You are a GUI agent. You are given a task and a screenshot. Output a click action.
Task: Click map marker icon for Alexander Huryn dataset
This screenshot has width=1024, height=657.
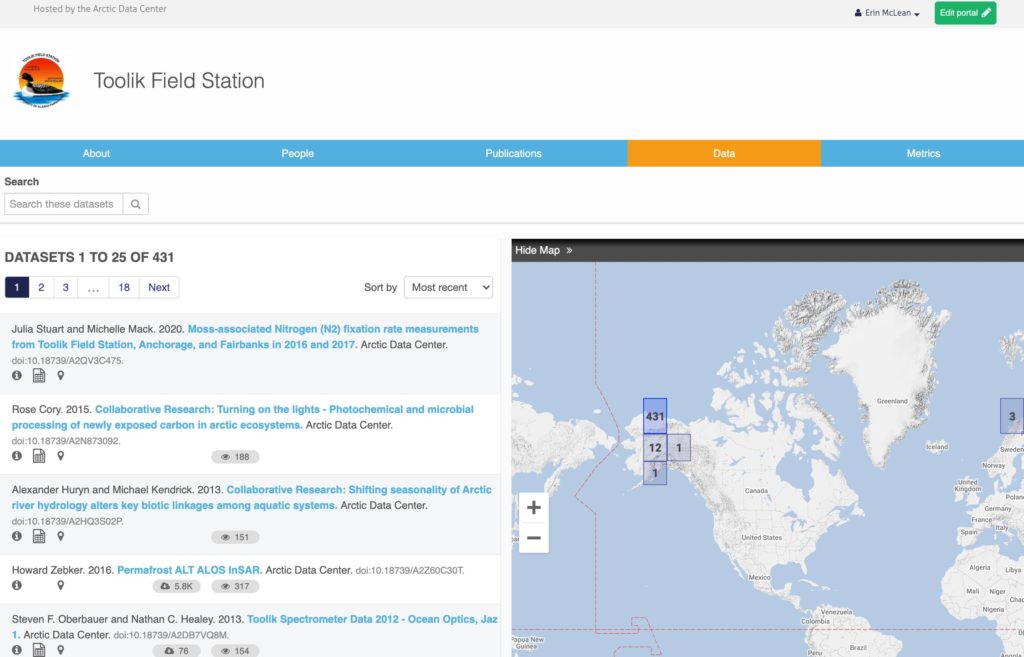pos(61,536)
